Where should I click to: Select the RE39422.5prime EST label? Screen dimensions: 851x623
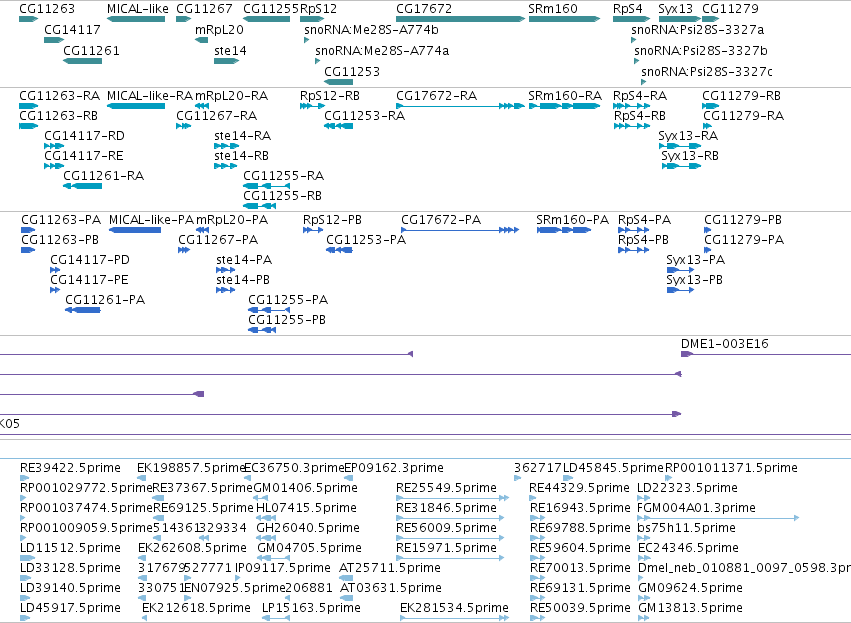(x=71, y=468)
